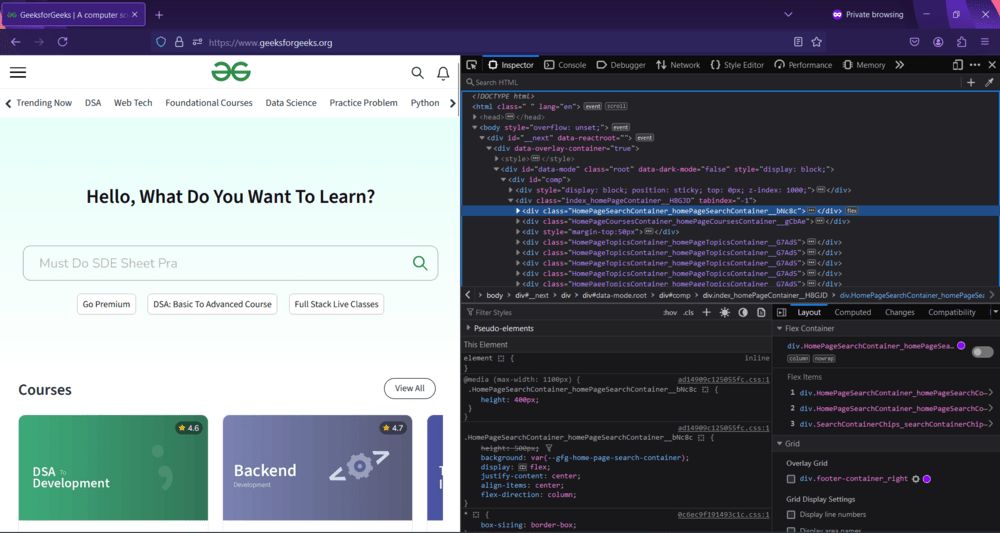The image size is (1000, 533).
Task: Toggle light color scheme simulation sun icon
Action: pos(724,312)
